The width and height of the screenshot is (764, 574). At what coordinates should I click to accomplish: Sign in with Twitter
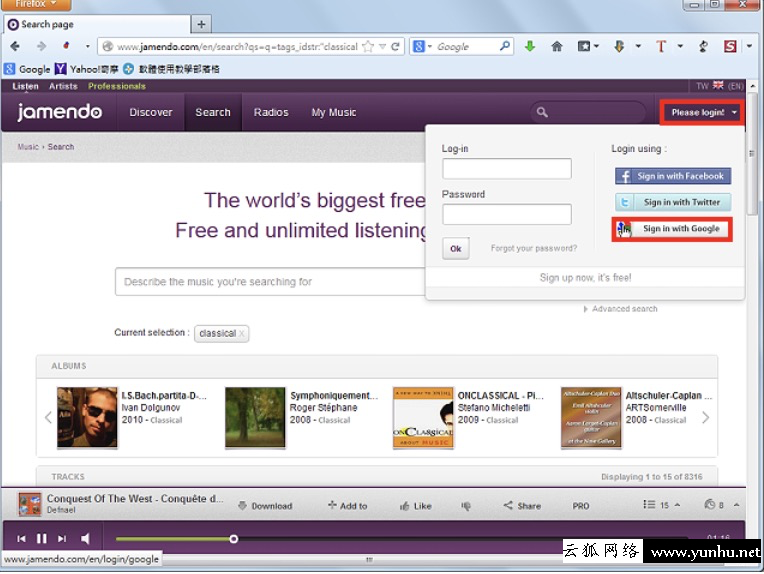click(x=673, y=202)
